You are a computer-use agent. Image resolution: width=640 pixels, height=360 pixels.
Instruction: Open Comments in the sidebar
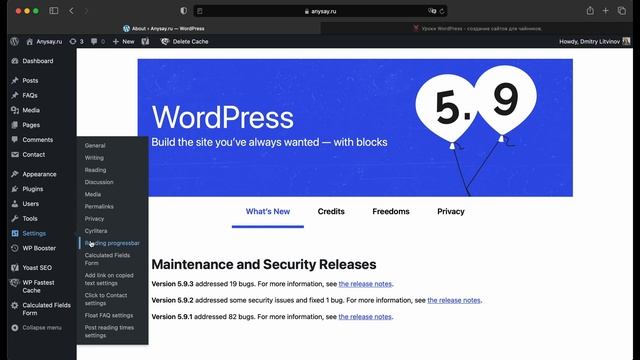(38, 140)
